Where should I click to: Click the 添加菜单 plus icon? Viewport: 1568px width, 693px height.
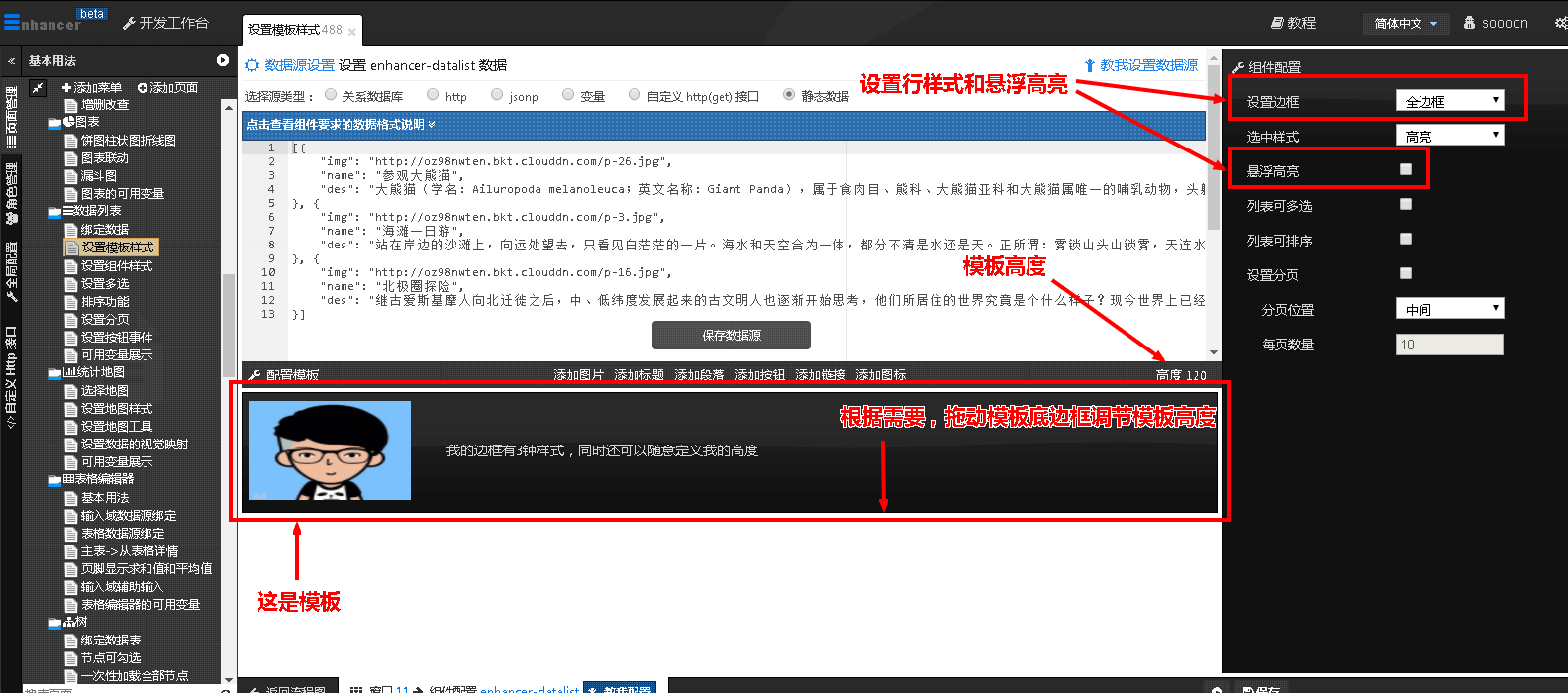tap(67, 88)
